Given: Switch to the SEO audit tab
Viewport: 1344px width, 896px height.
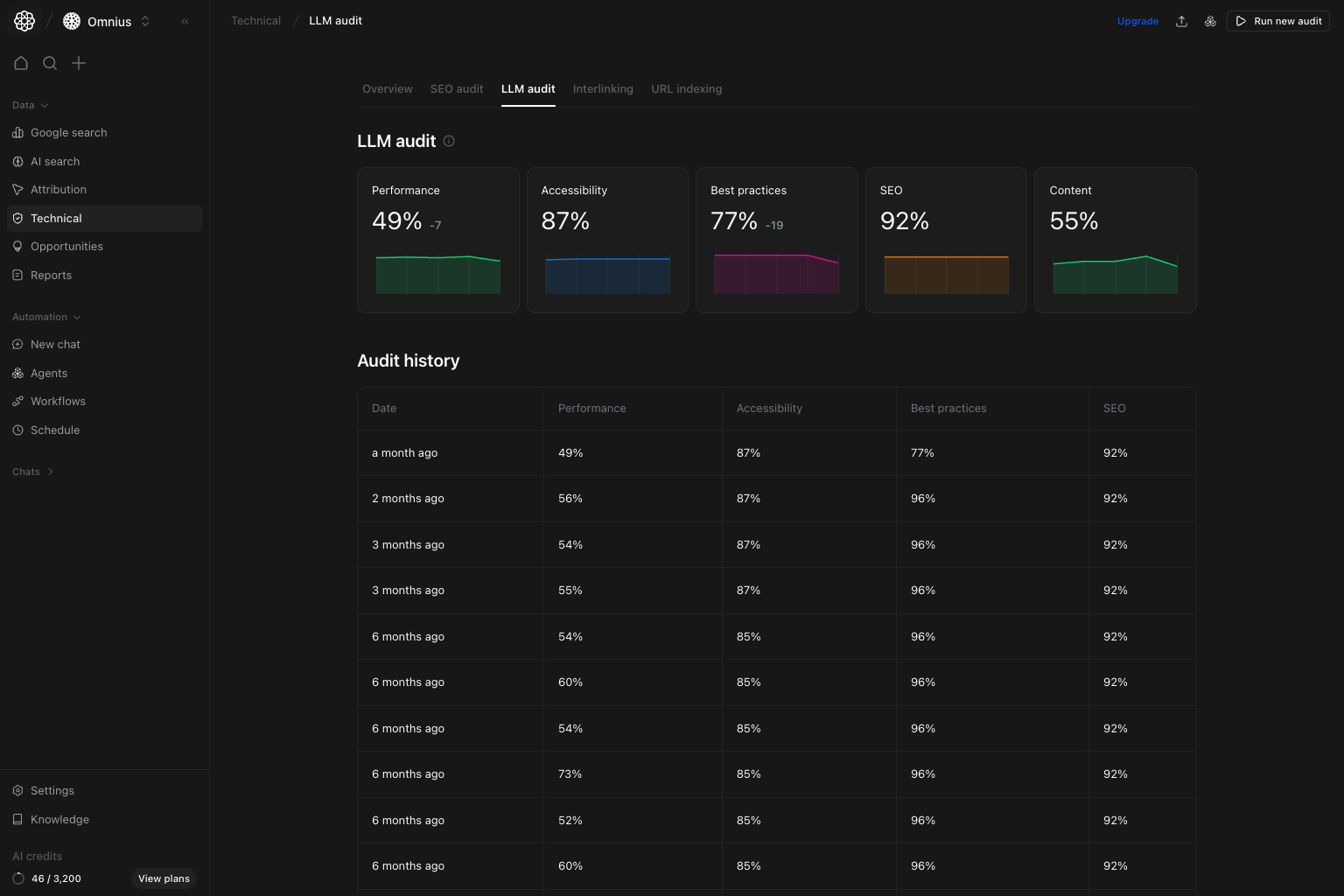Looking at the screenshot, I should [x=456, y=88].
